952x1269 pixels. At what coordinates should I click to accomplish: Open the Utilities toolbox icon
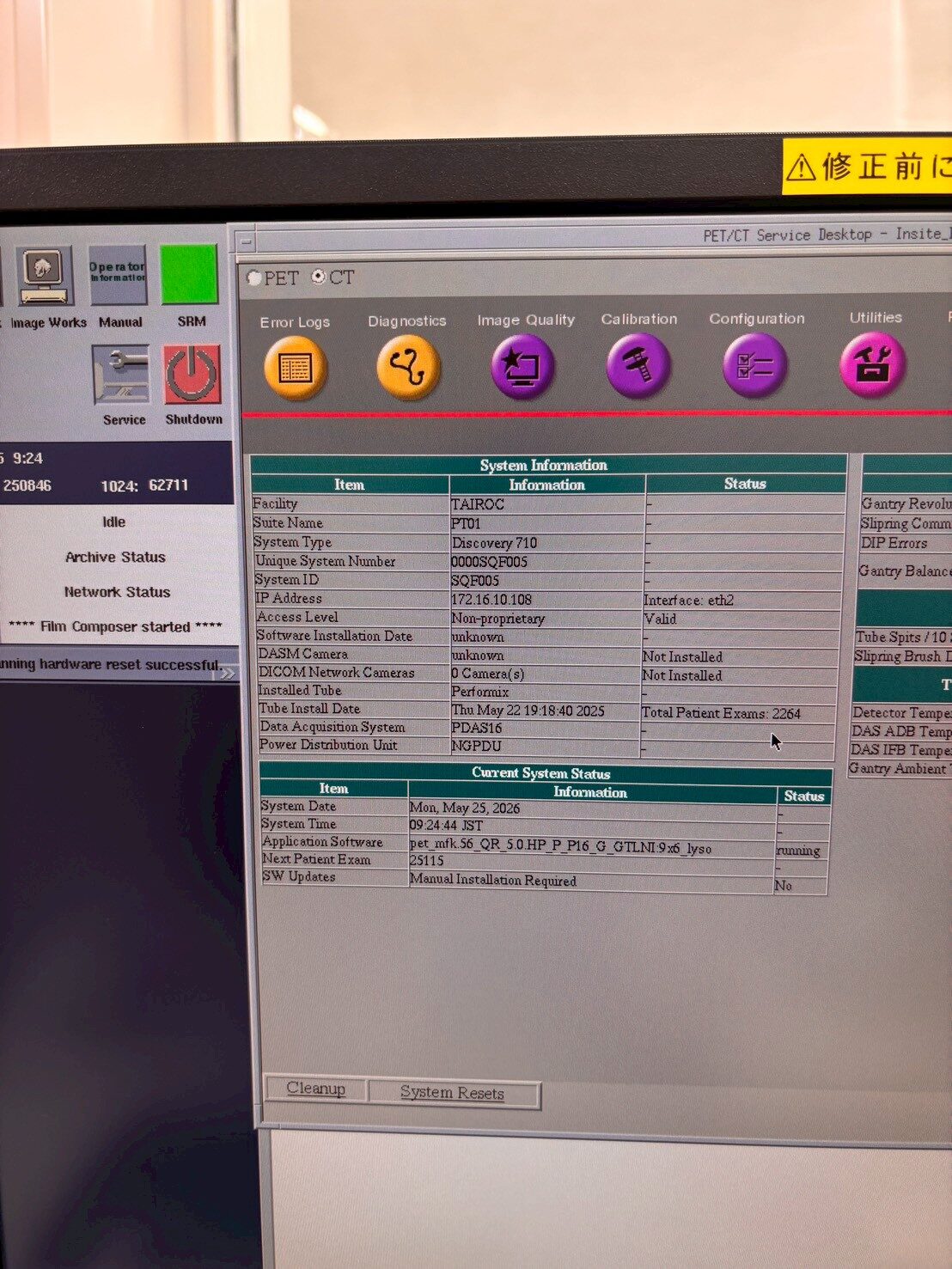pos(872,364)
